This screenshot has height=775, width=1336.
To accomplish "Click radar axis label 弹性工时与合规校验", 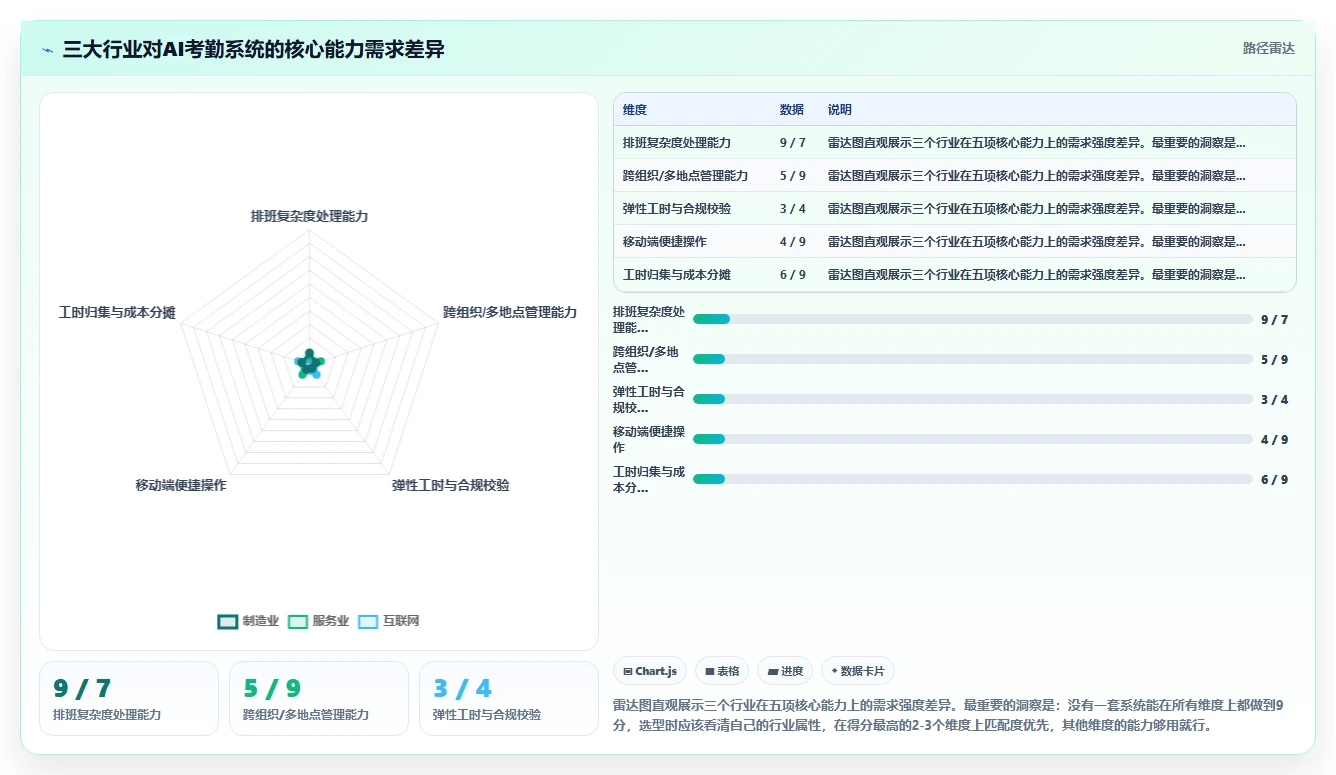I will coord(450,485).
